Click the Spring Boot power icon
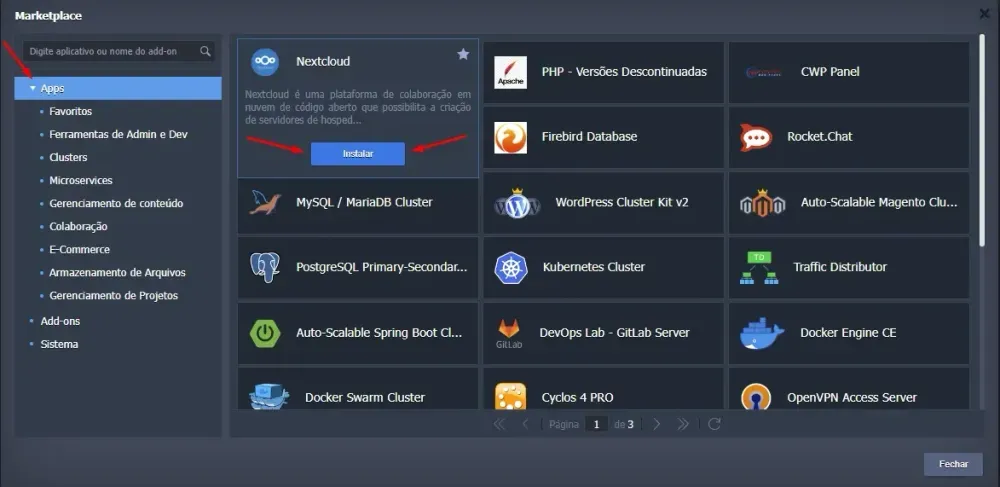 tap(265, 333)
